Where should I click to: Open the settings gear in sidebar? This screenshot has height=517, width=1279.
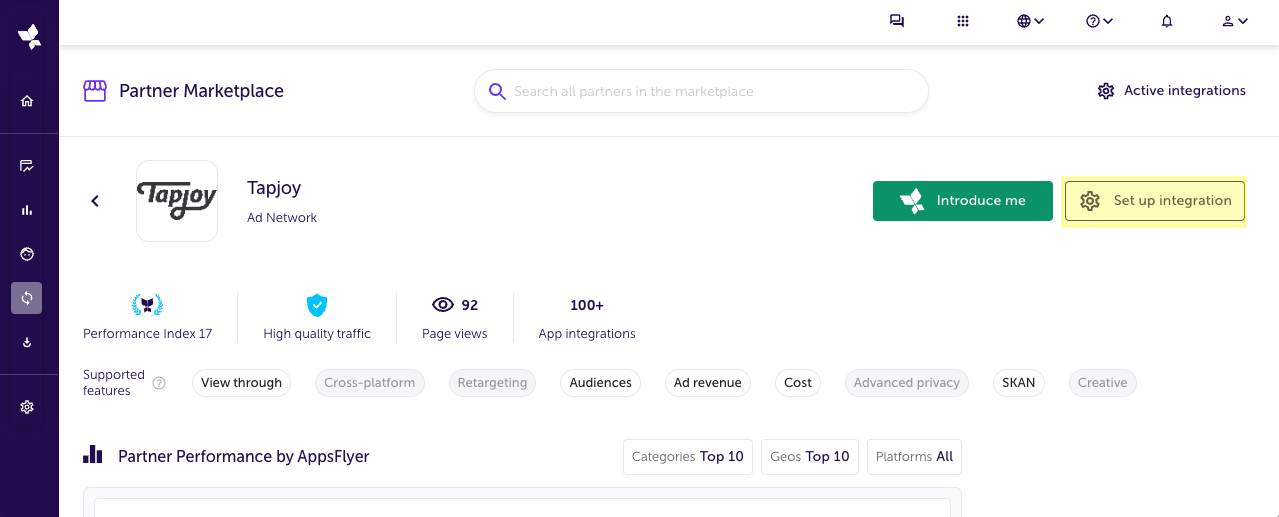(x=27, y=407)
